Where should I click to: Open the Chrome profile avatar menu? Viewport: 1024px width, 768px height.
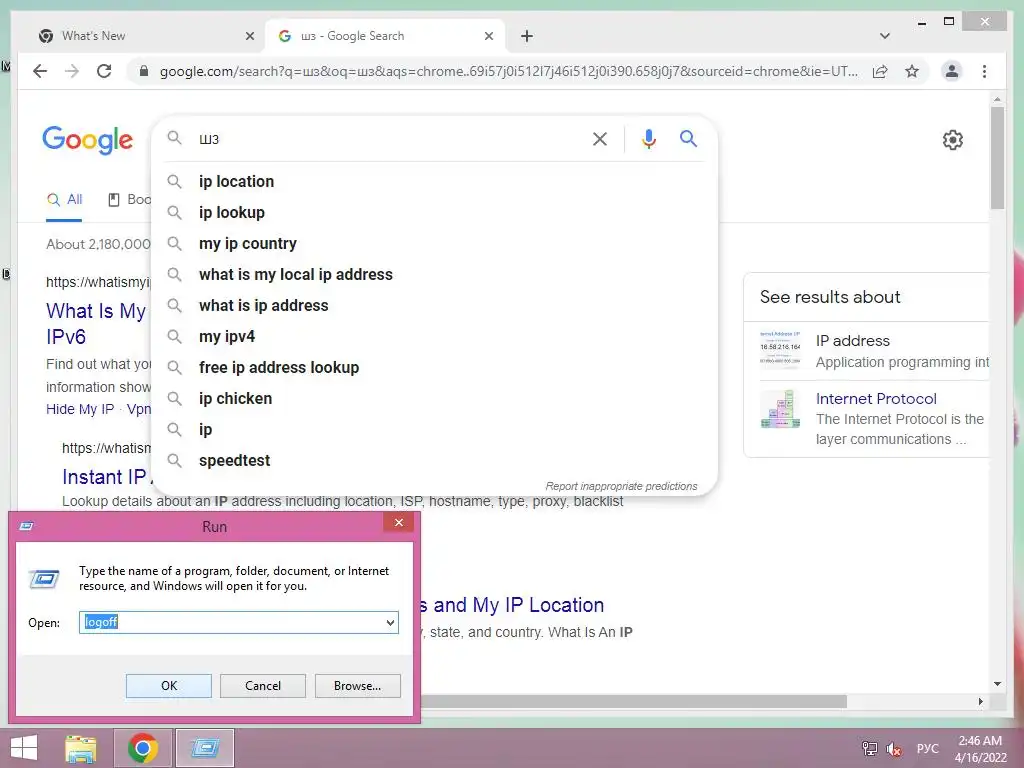952,71
